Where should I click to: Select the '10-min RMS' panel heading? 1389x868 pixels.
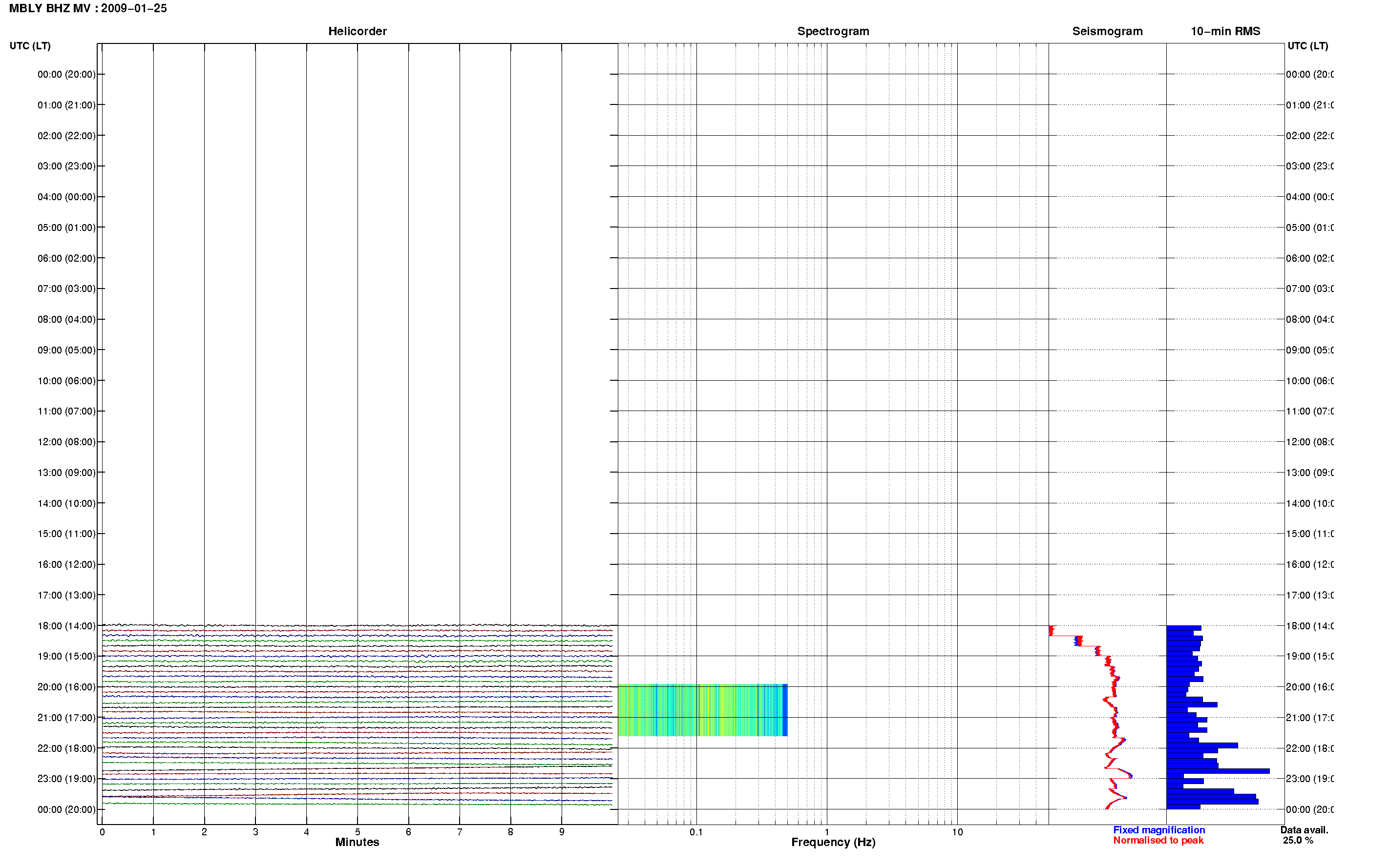[1225, 32]
